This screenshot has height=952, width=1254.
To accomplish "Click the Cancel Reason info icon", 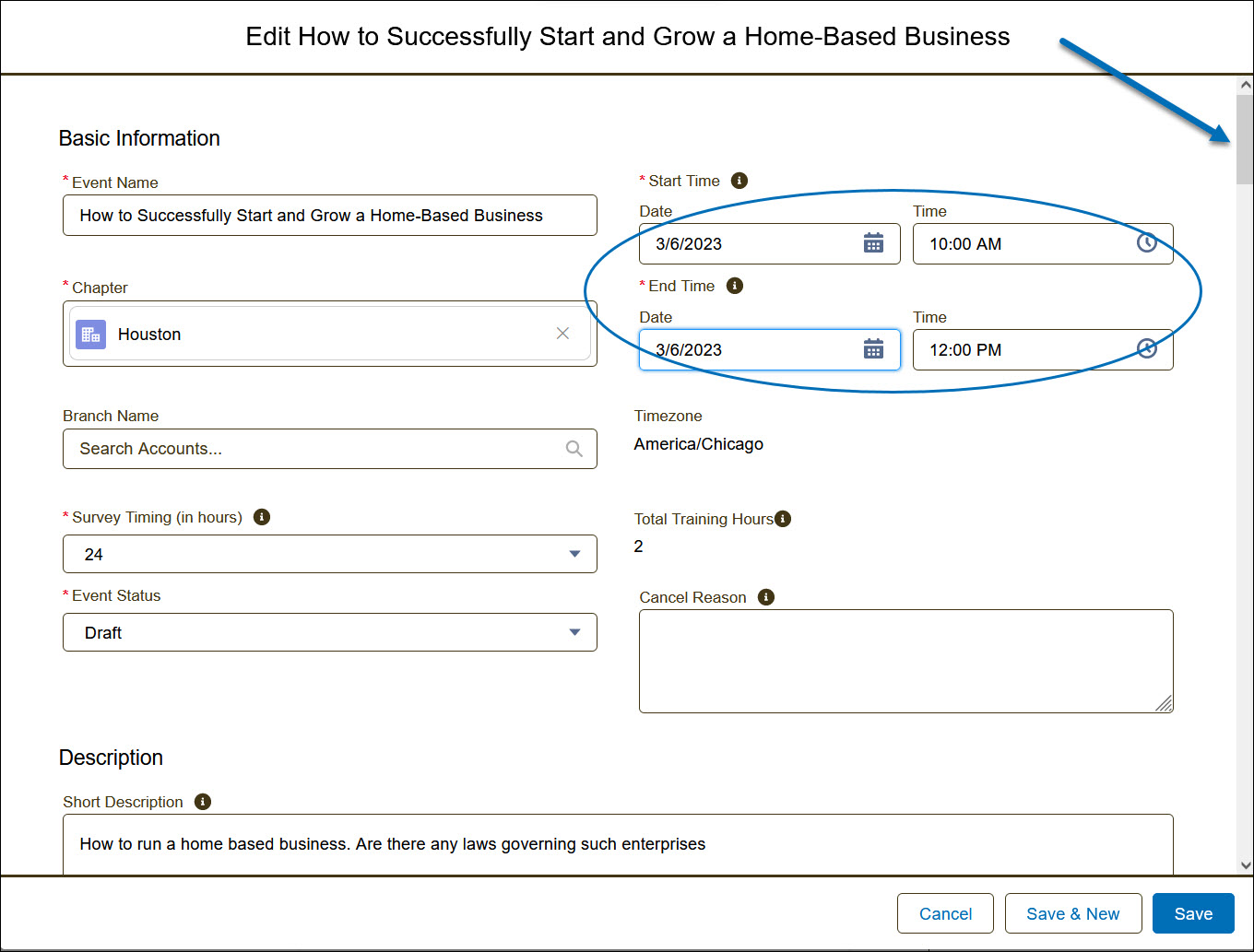I will pyautogui.click(x=766, y=597).
